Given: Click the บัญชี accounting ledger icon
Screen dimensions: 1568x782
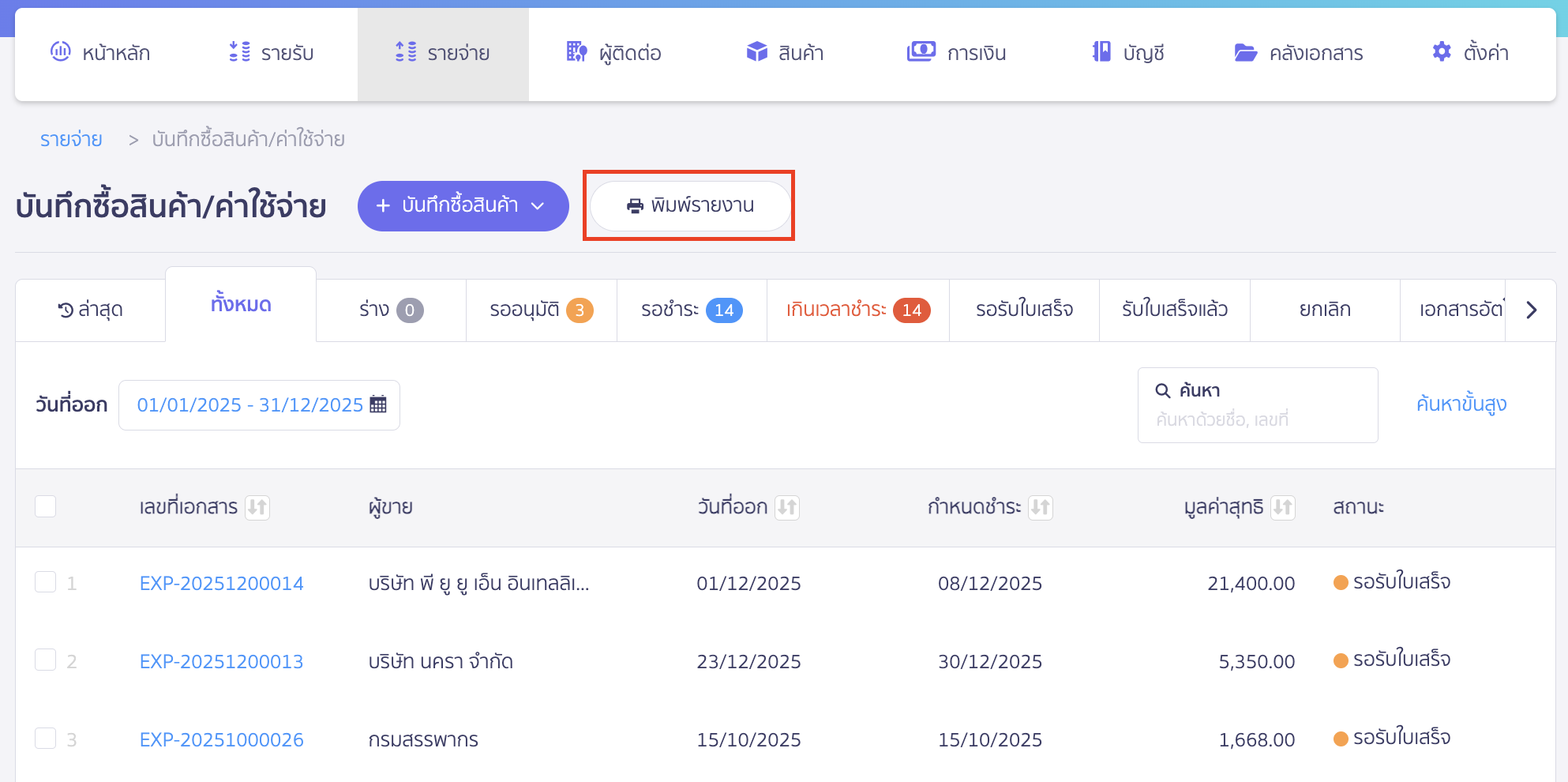Looking at the screenshot, I should (1101, 52).
